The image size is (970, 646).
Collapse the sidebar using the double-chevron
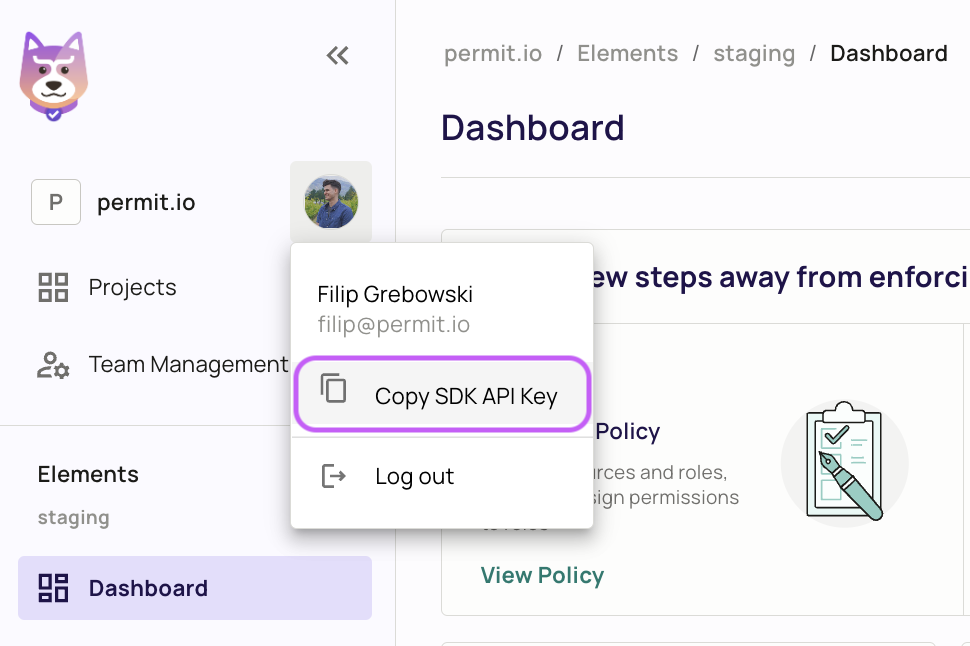[x=337, y=56]
